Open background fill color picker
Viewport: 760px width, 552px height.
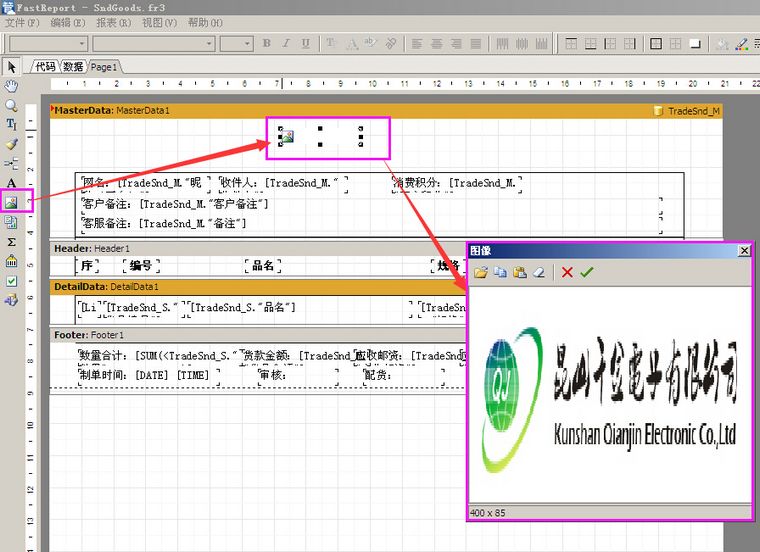pyautogui.click(x=722, y=44)
